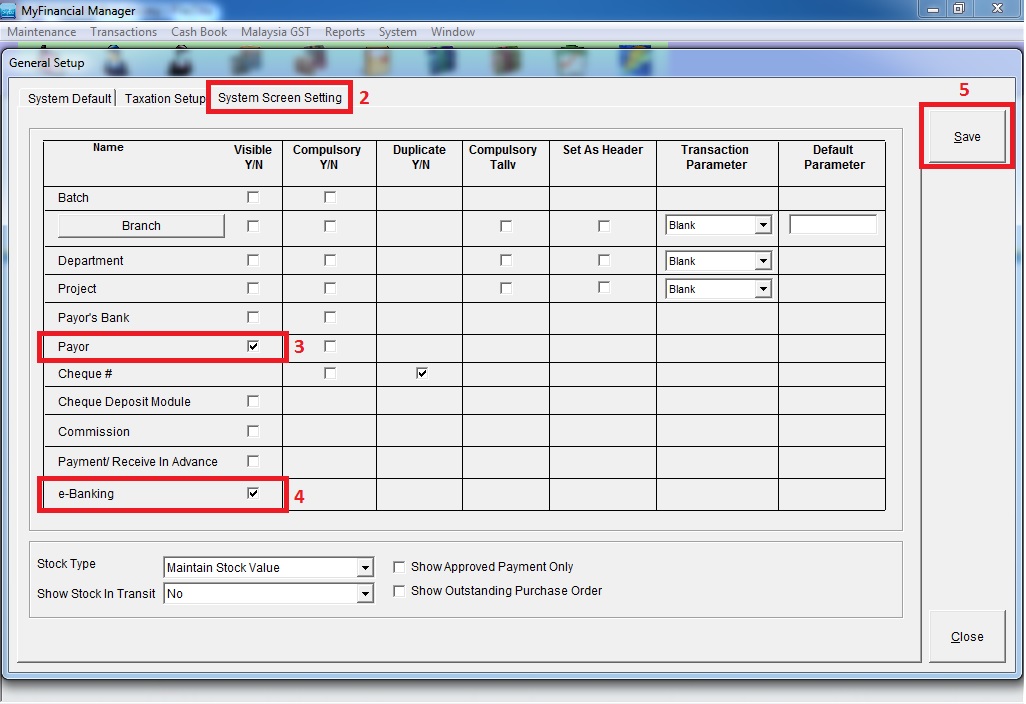Check the Batch Visible checkbox
Image resolution: width=1026 pixels, height=704 pixels.
point(253,198)
